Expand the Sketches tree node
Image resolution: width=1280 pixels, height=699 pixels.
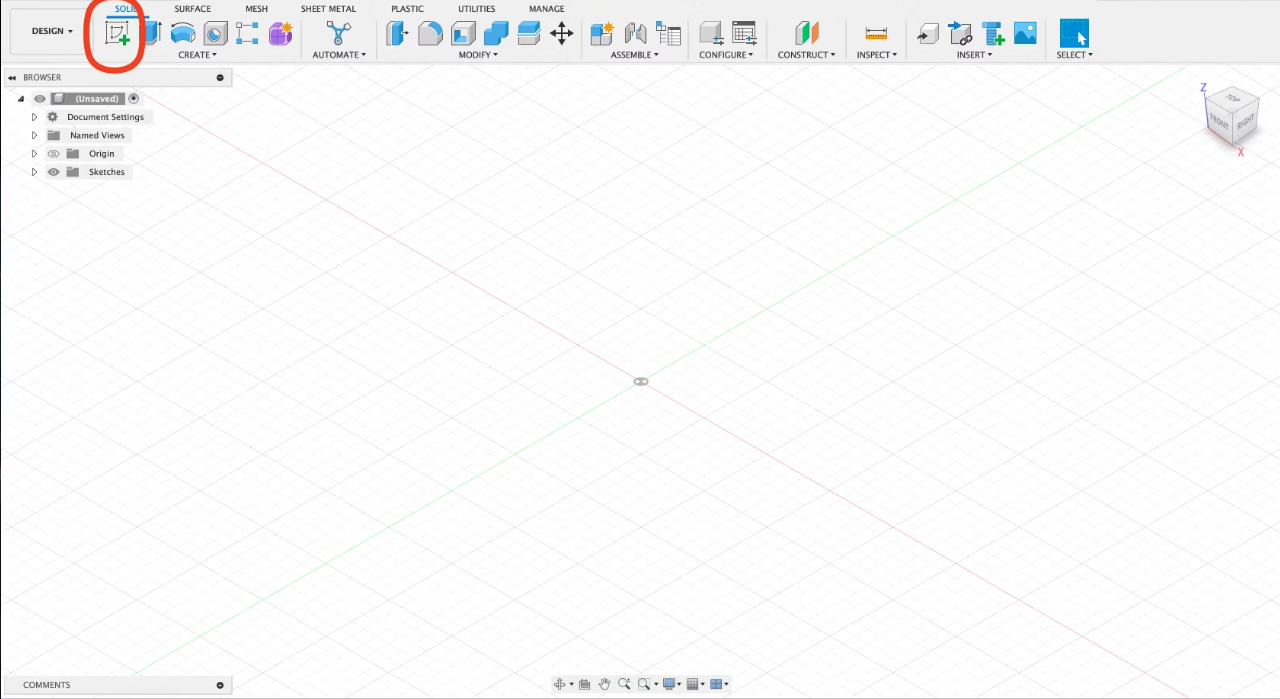coord(34,172)
